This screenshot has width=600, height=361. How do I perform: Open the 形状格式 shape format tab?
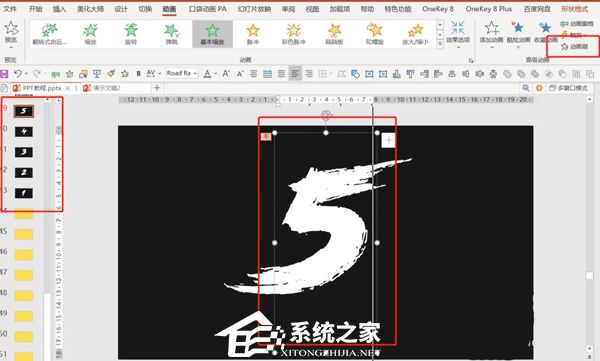(574, 8)
